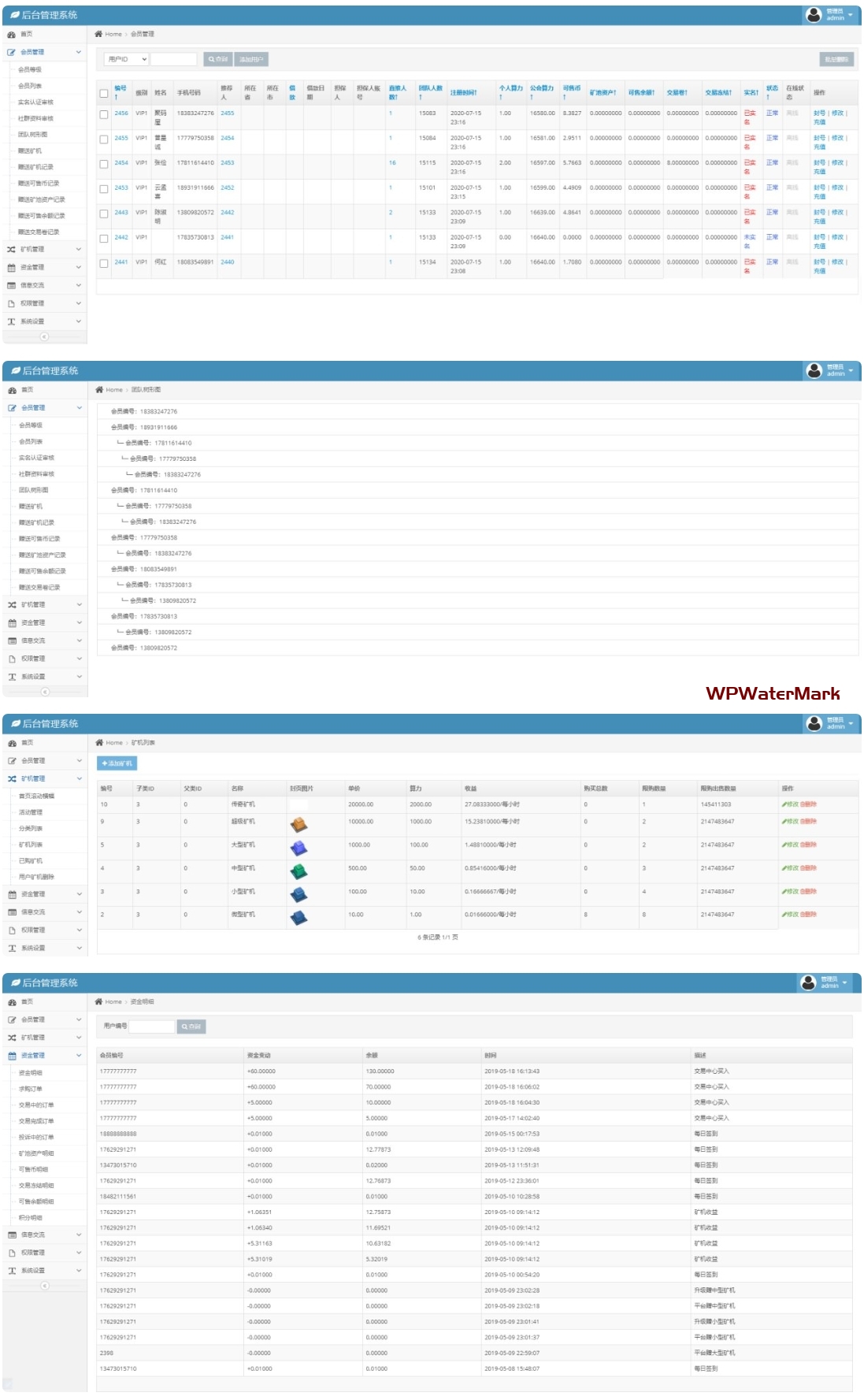Click the 添加用户 button

click(251, 59)
